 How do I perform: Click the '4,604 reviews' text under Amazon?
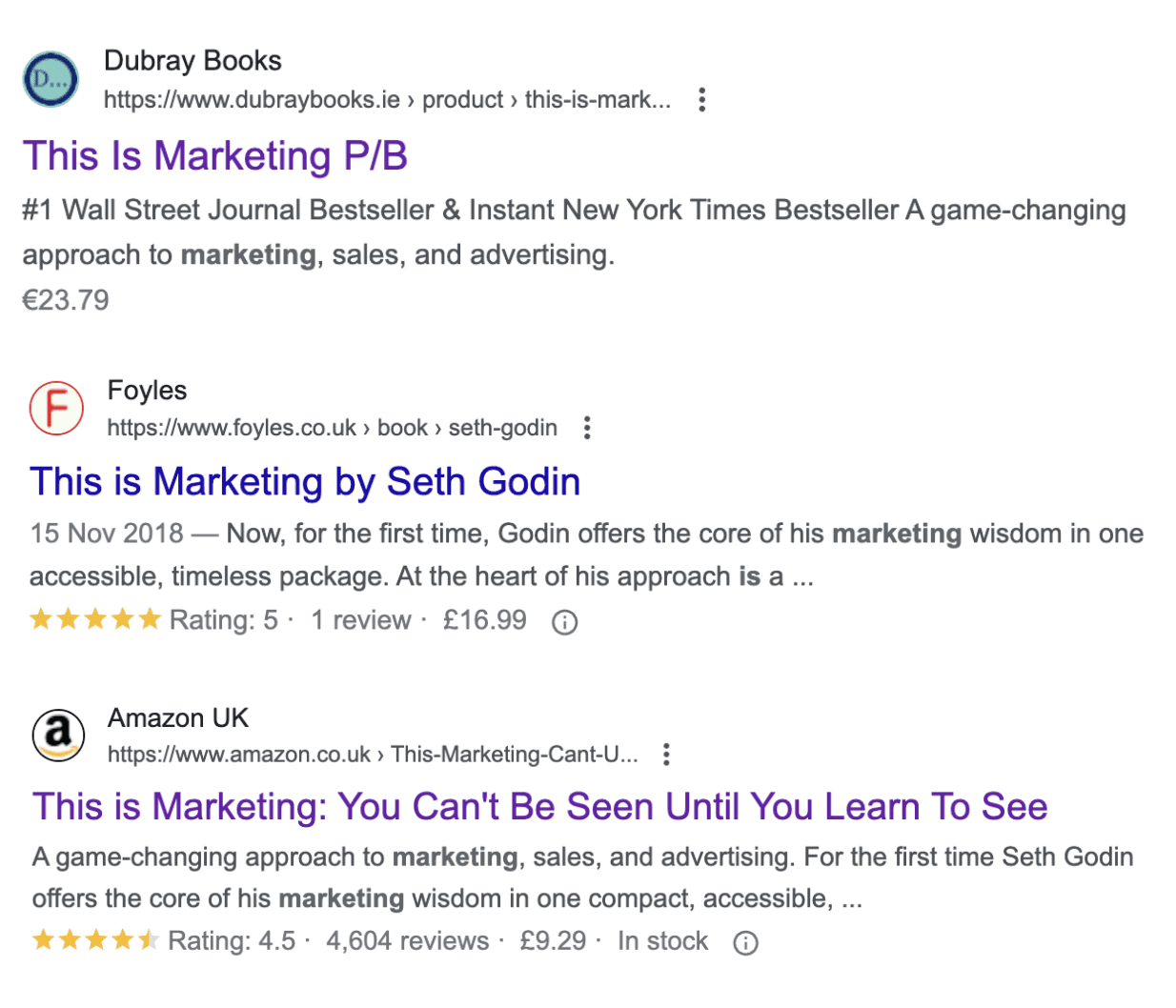tap(408, 941)
